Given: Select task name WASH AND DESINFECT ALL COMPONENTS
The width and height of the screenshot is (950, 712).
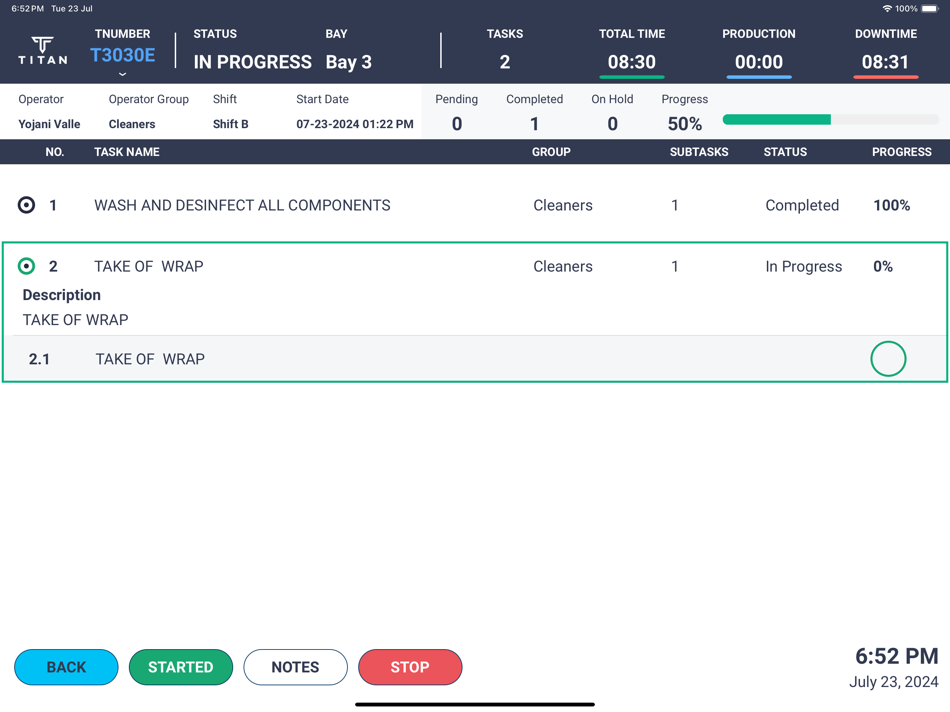Looking at the screenshot, I should coord(242,205).
